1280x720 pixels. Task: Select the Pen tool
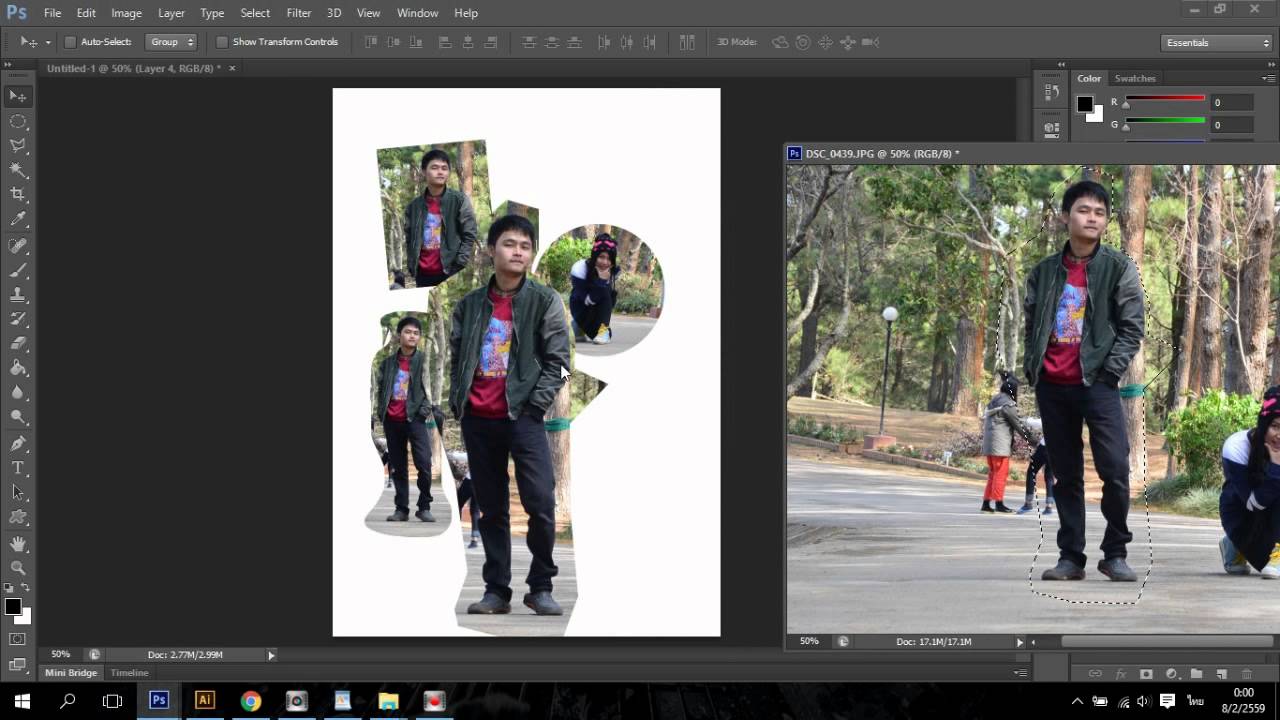pyautogui.click(x=18, y=444)
